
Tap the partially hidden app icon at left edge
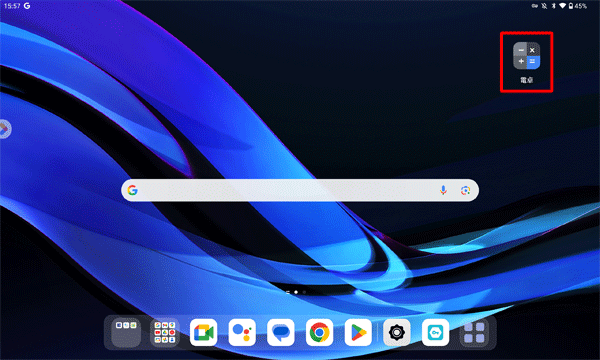click(5, 129)
